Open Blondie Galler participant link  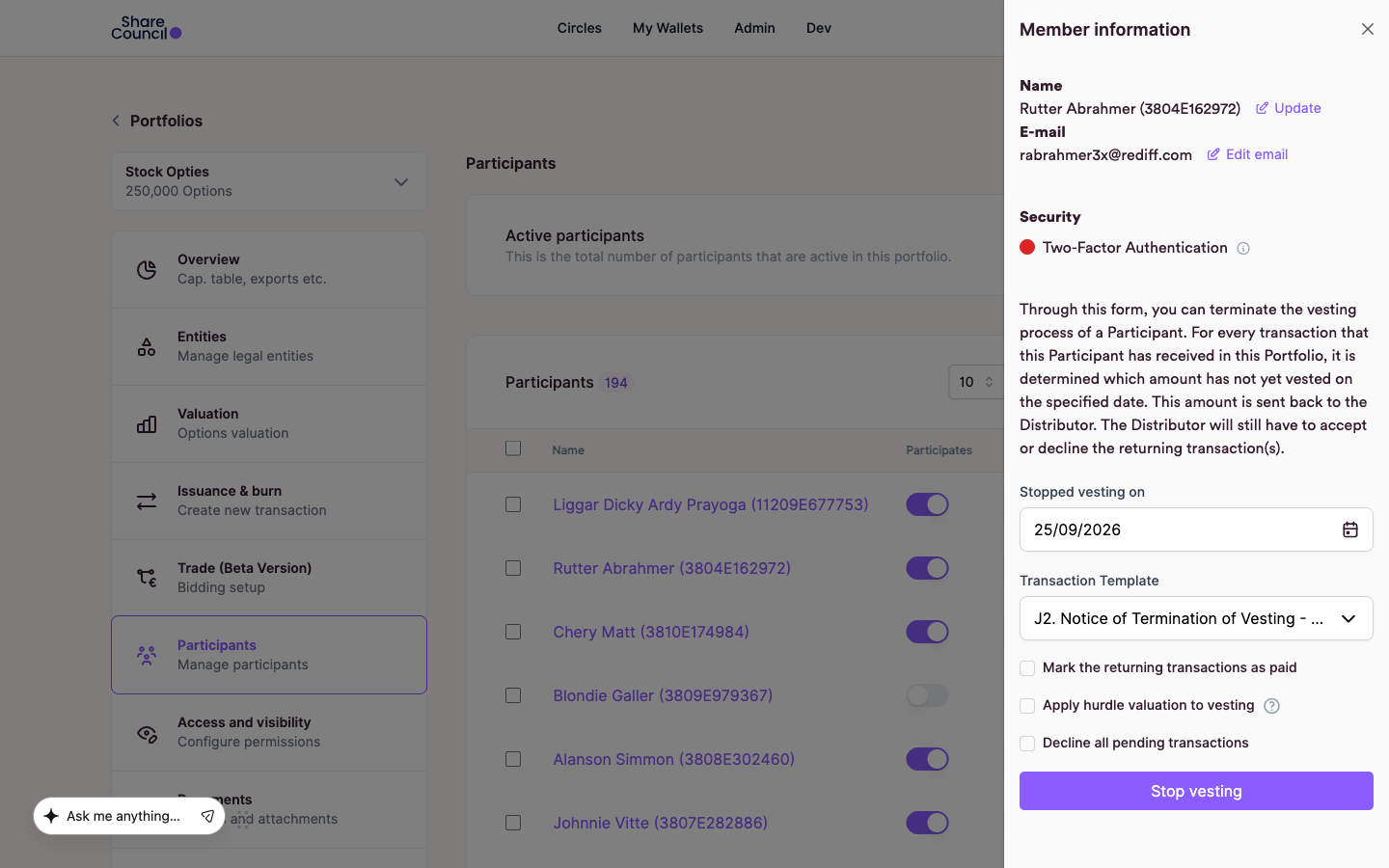click(663, 695)
